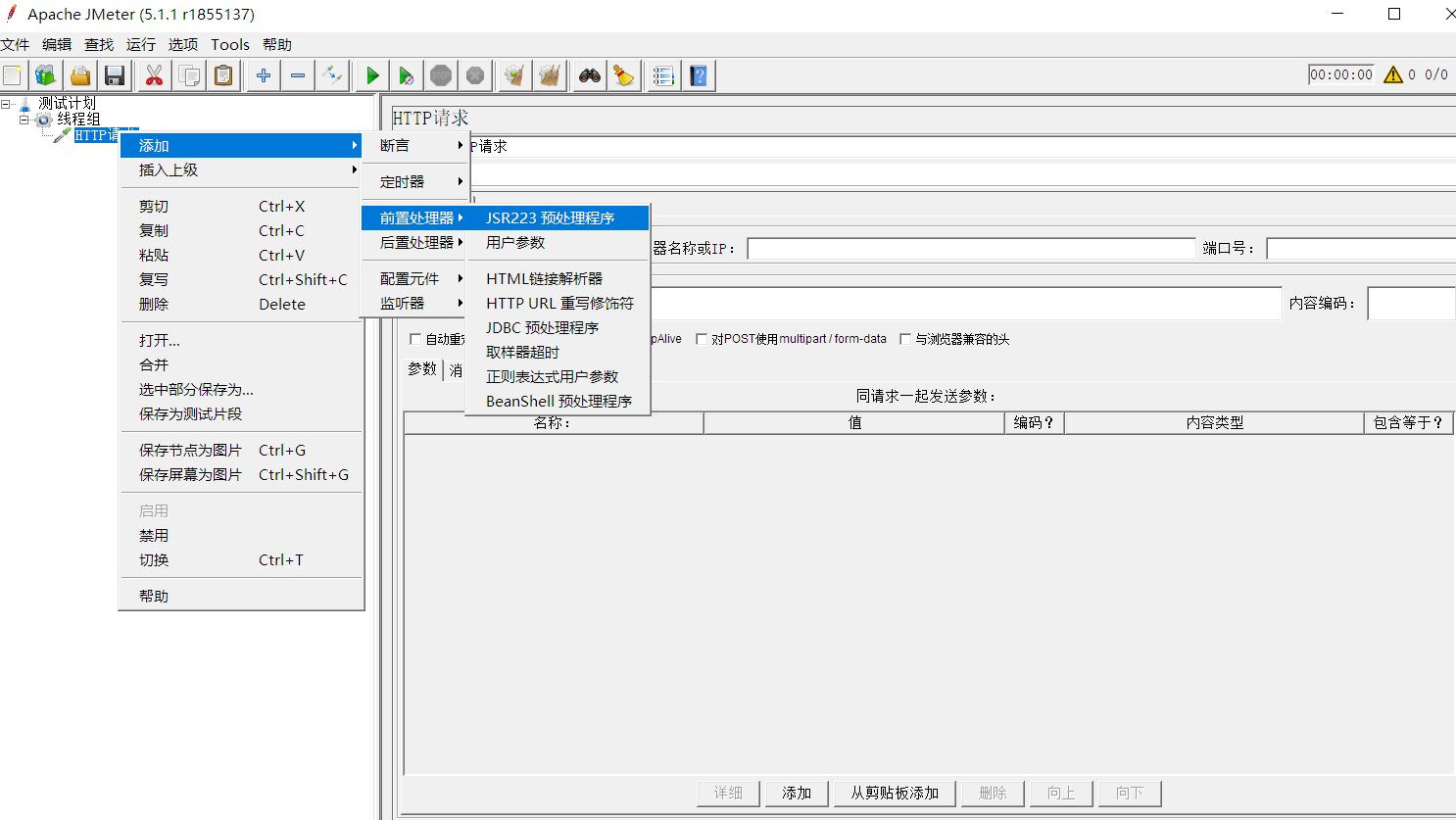
Task: Click the Paste clipboard toolbar icon
Action: point(223,75)
